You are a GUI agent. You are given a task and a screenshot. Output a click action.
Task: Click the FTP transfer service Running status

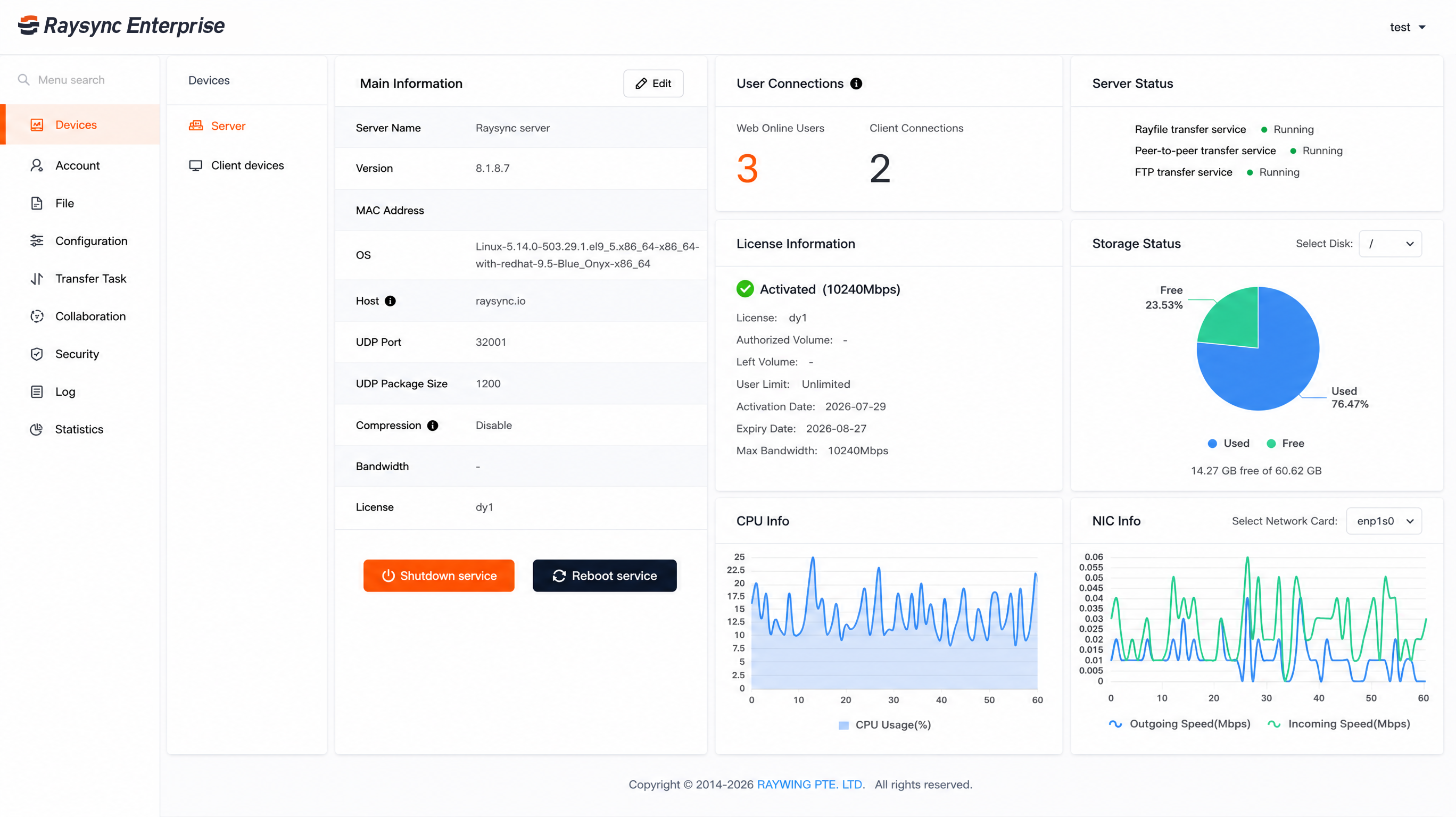(1273, 172)
